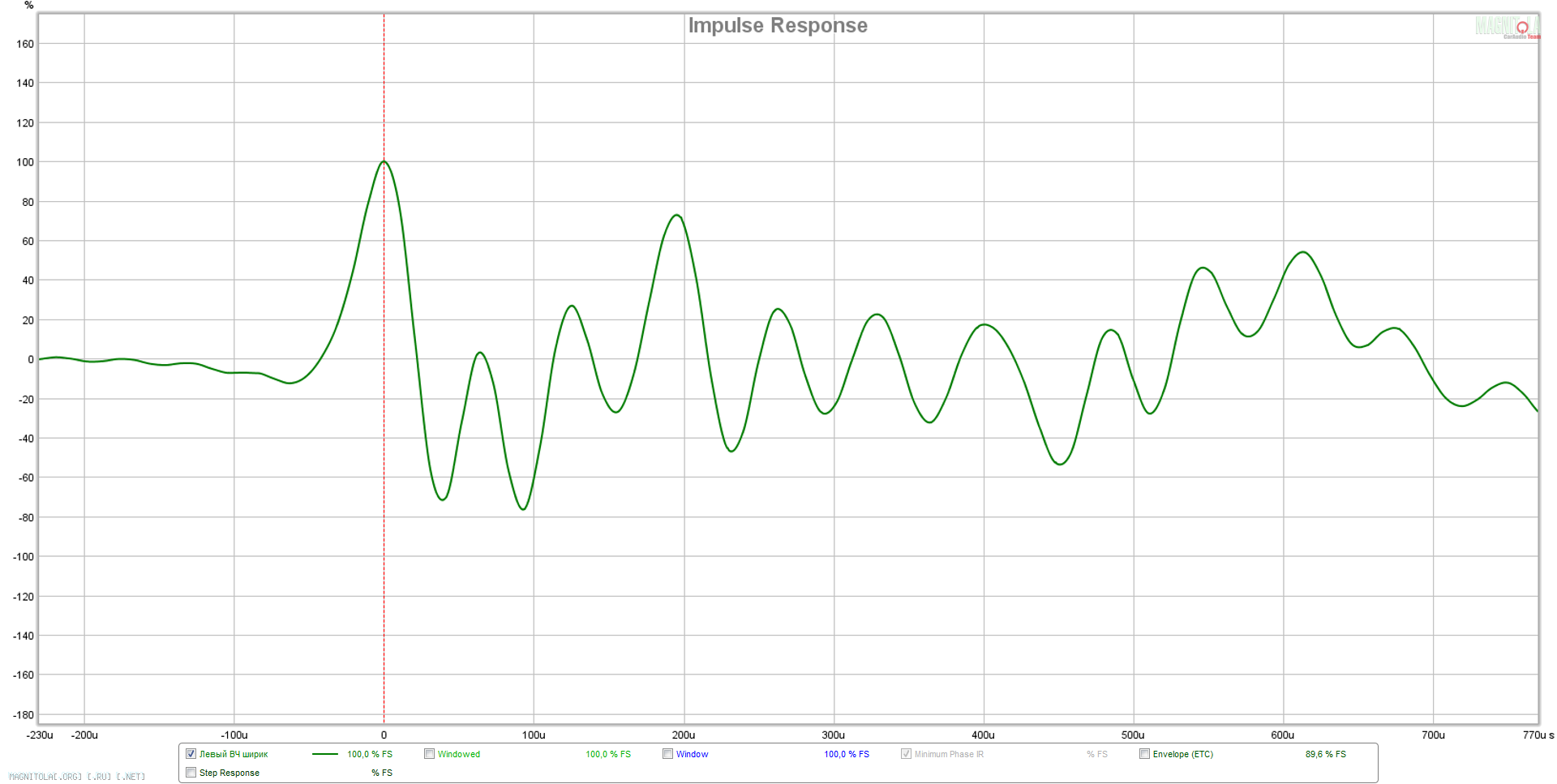1557x784 pixels.
Task: Click the Envelope (ETC) label
Action: click(1183, 754)
